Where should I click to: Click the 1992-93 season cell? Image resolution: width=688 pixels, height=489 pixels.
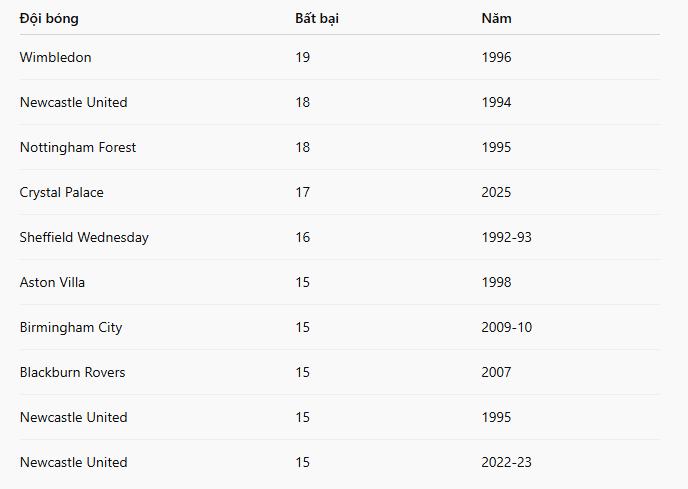point(506,237)
